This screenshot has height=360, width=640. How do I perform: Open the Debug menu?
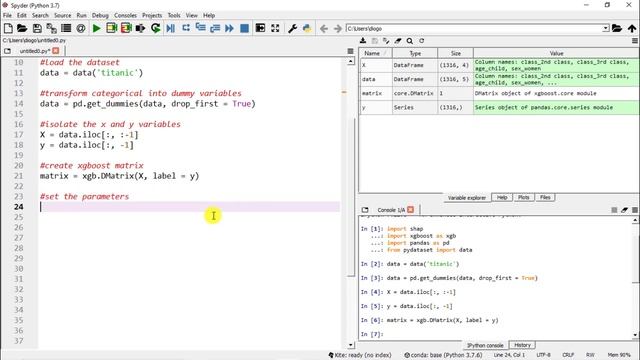pos(100,15)
